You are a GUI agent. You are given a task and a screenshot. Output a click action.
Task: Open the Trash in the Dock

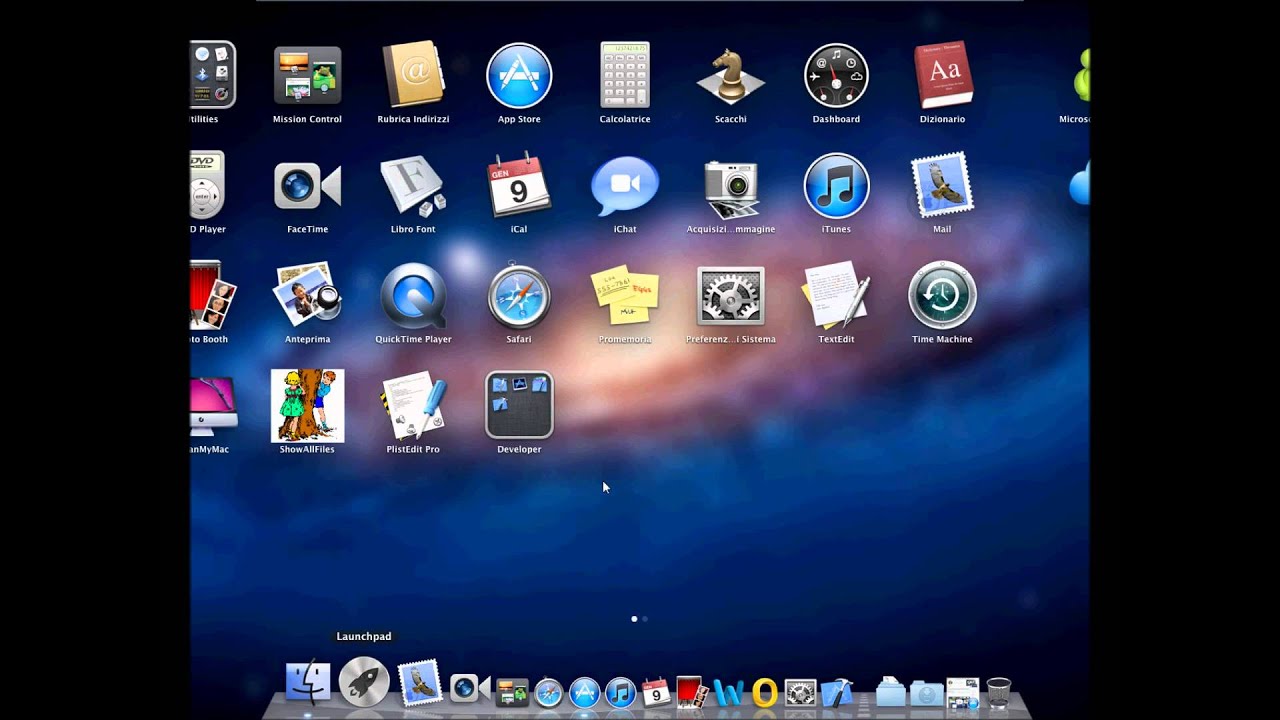pyautogui.click(x=998, y=692)
